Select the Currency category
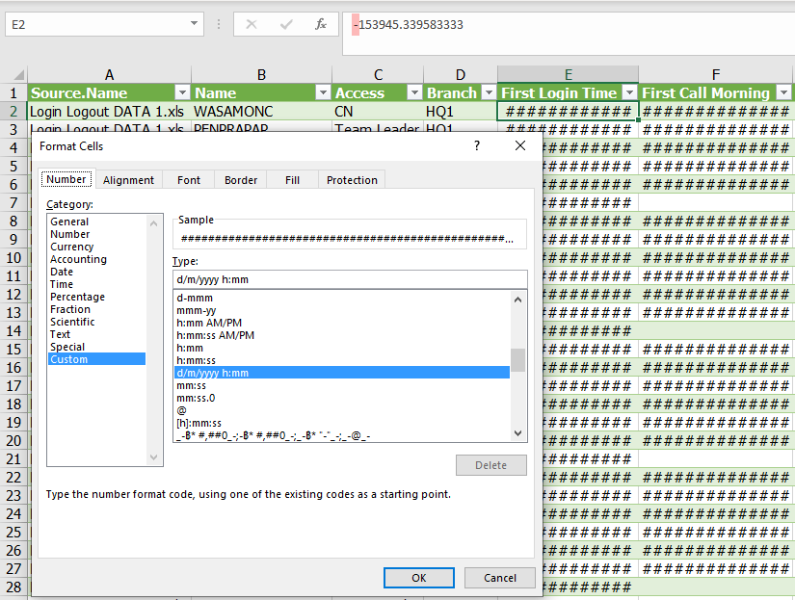Image resolution: width=795 pixels, height=600 pixels. tap(72, 247)
